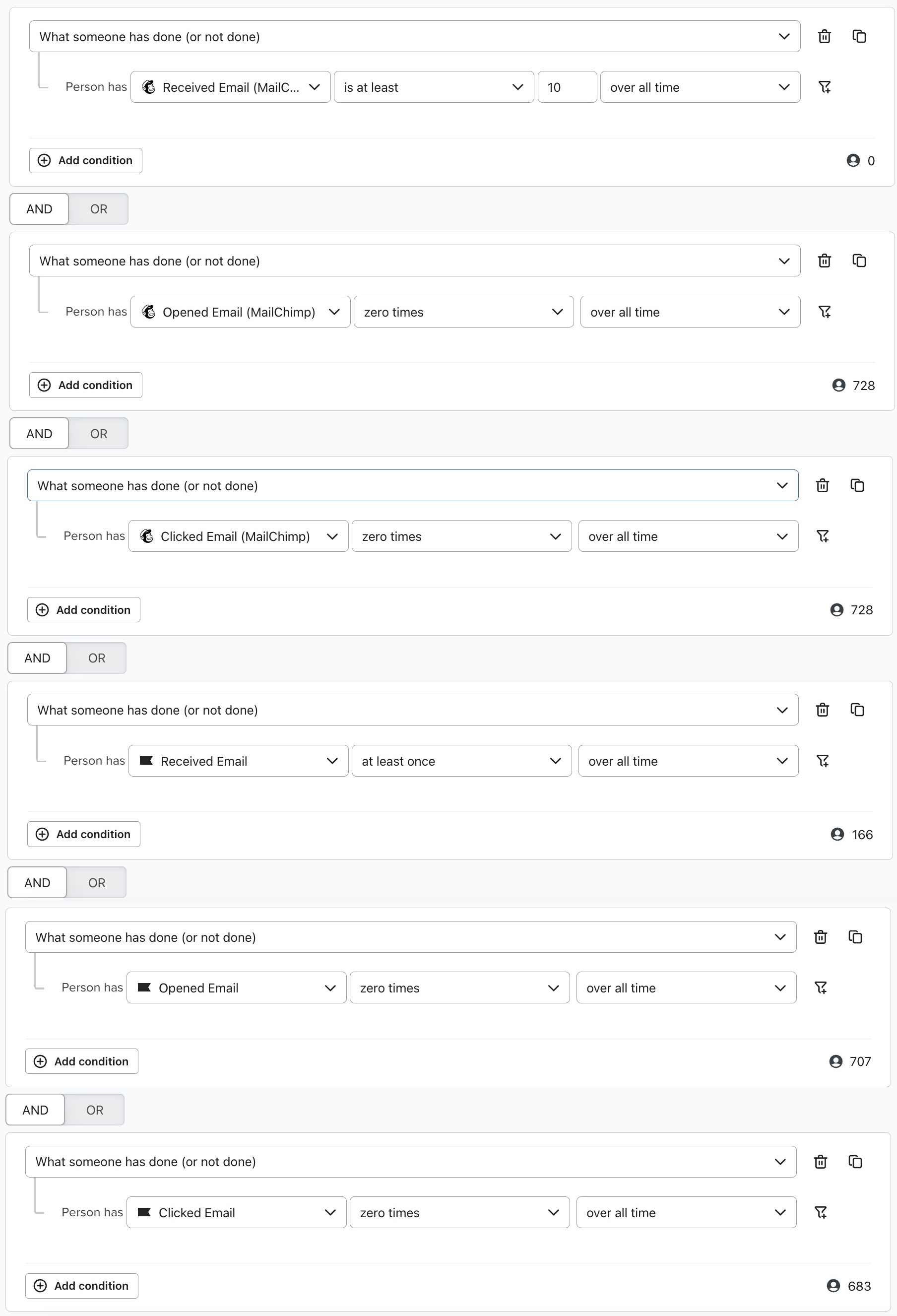Duplicate the bottom Clicked Email condition group
This screenshot has width=897, height=1316.
click(x=856, y=1161)
